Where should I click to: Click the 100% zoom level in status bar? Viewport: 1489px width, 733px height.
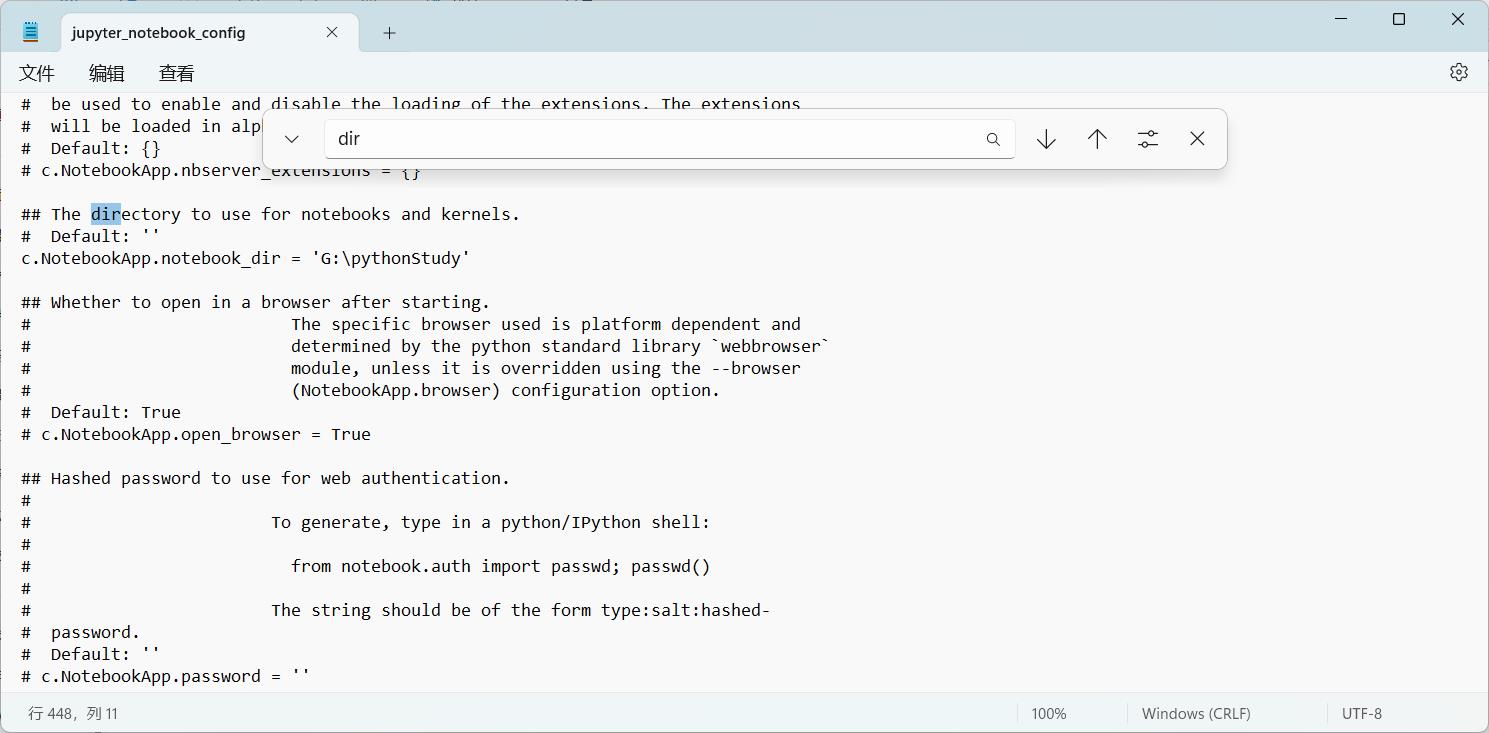point(1048,713)
